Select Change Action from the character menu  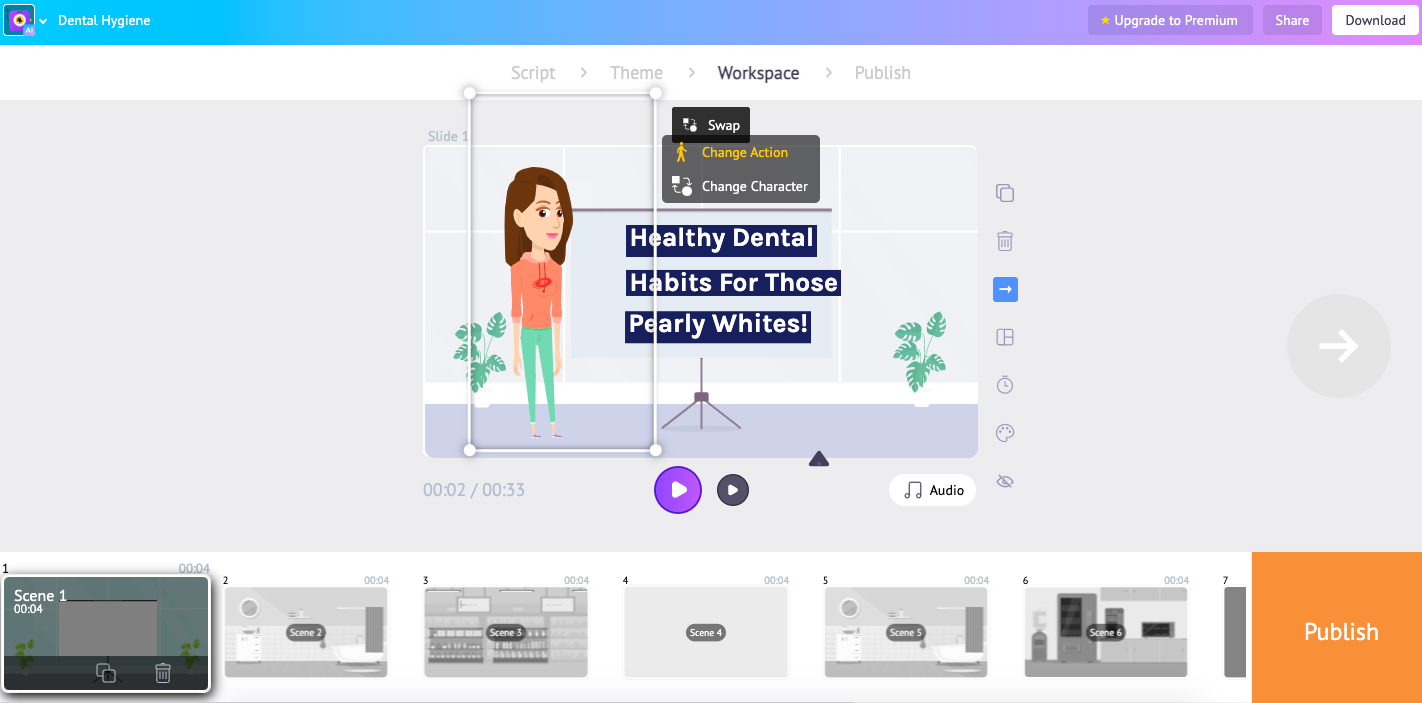point(744,152)
